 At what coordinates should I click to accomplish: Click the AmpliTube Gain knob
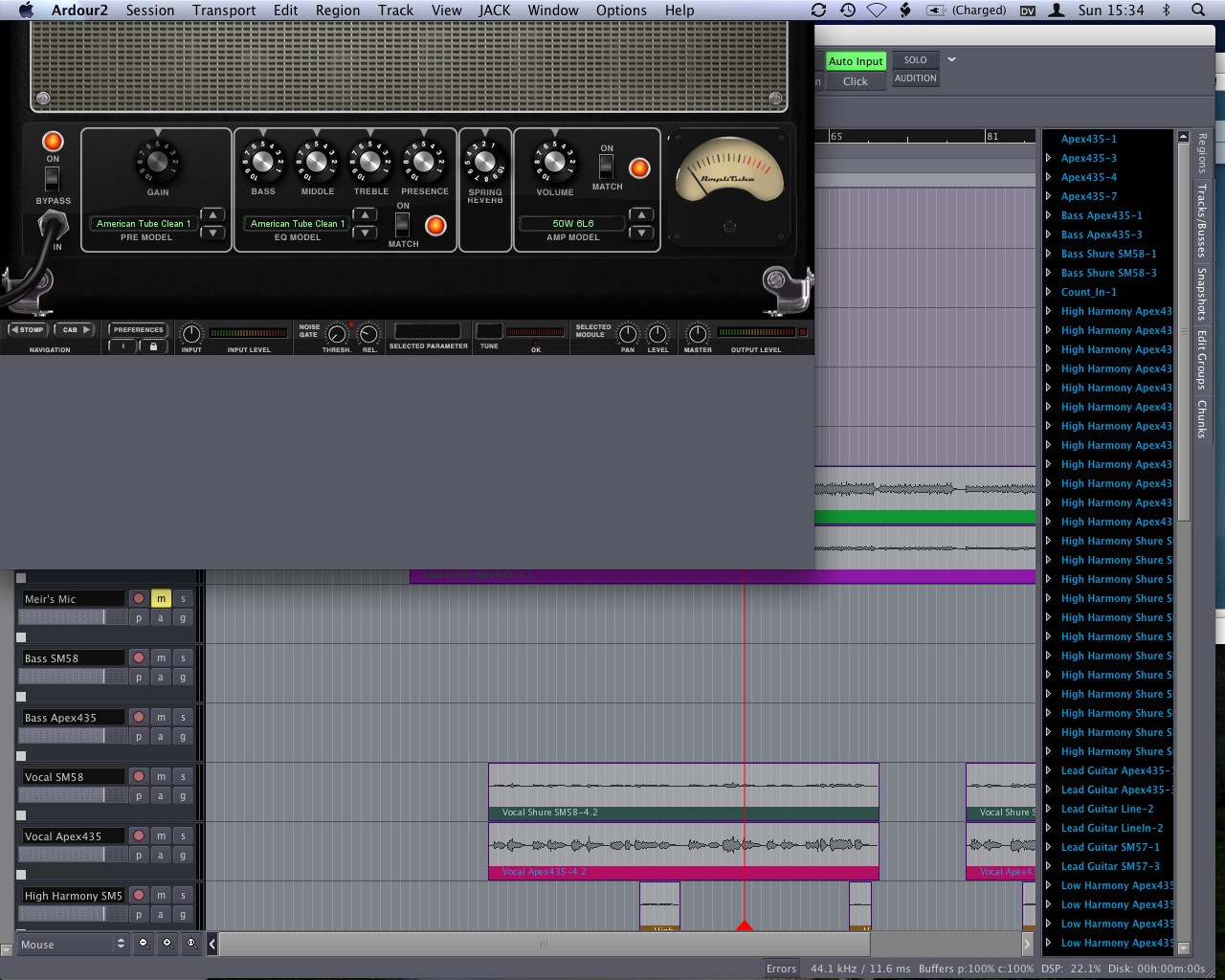(x=158, y=161)
